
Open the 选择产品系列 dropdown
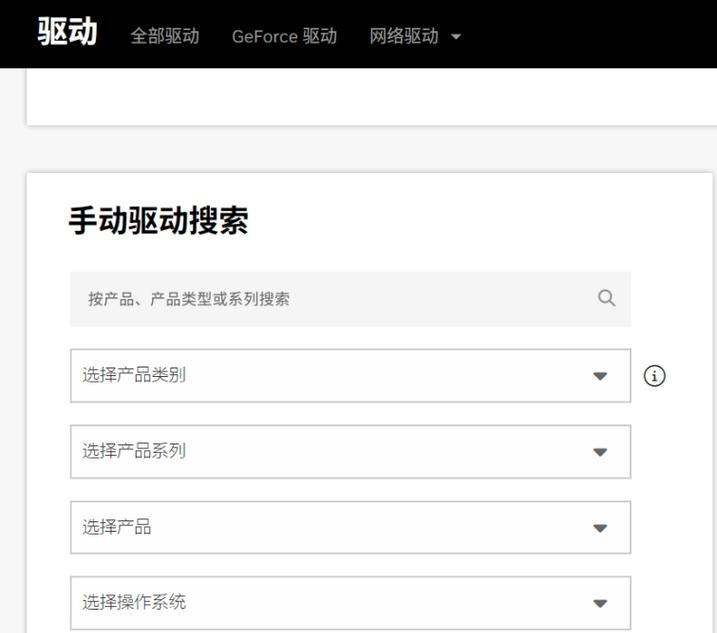pos(350,451)
